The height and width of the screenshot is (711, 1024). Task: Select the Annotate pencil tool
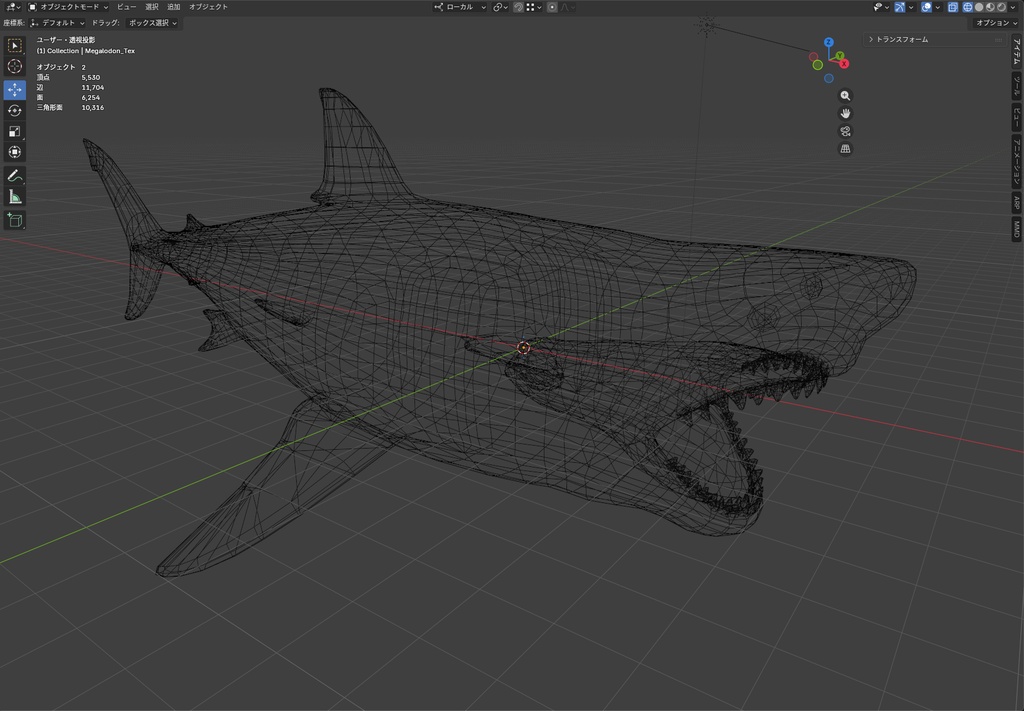click(14, 176)
